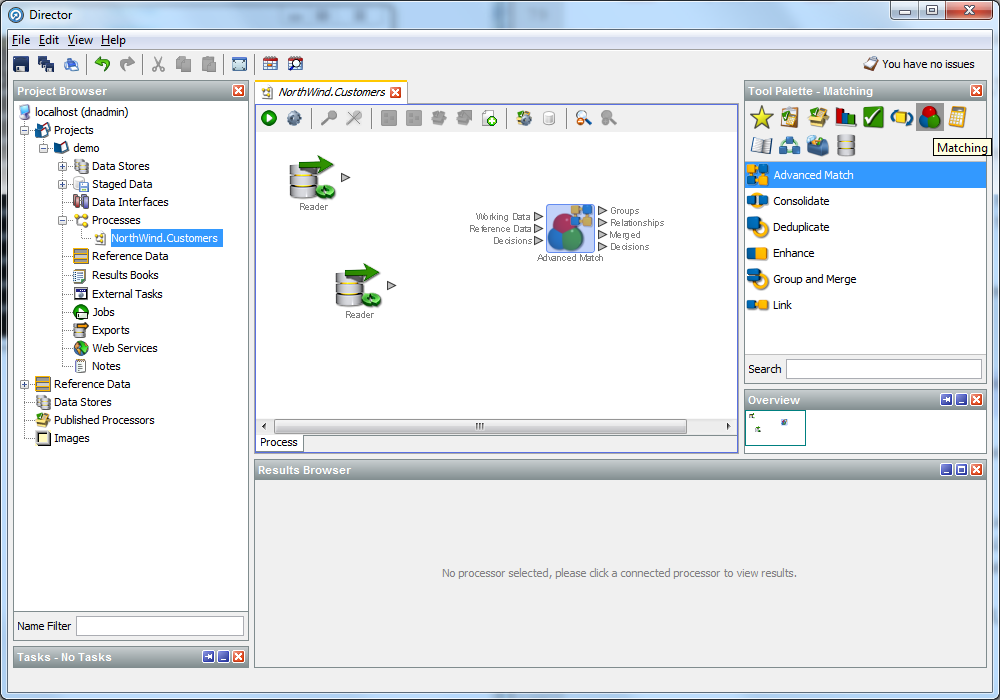Click the Save All icon in the toolbar
This screenshot has height=700, width=1000.
[x=46, y=64]
